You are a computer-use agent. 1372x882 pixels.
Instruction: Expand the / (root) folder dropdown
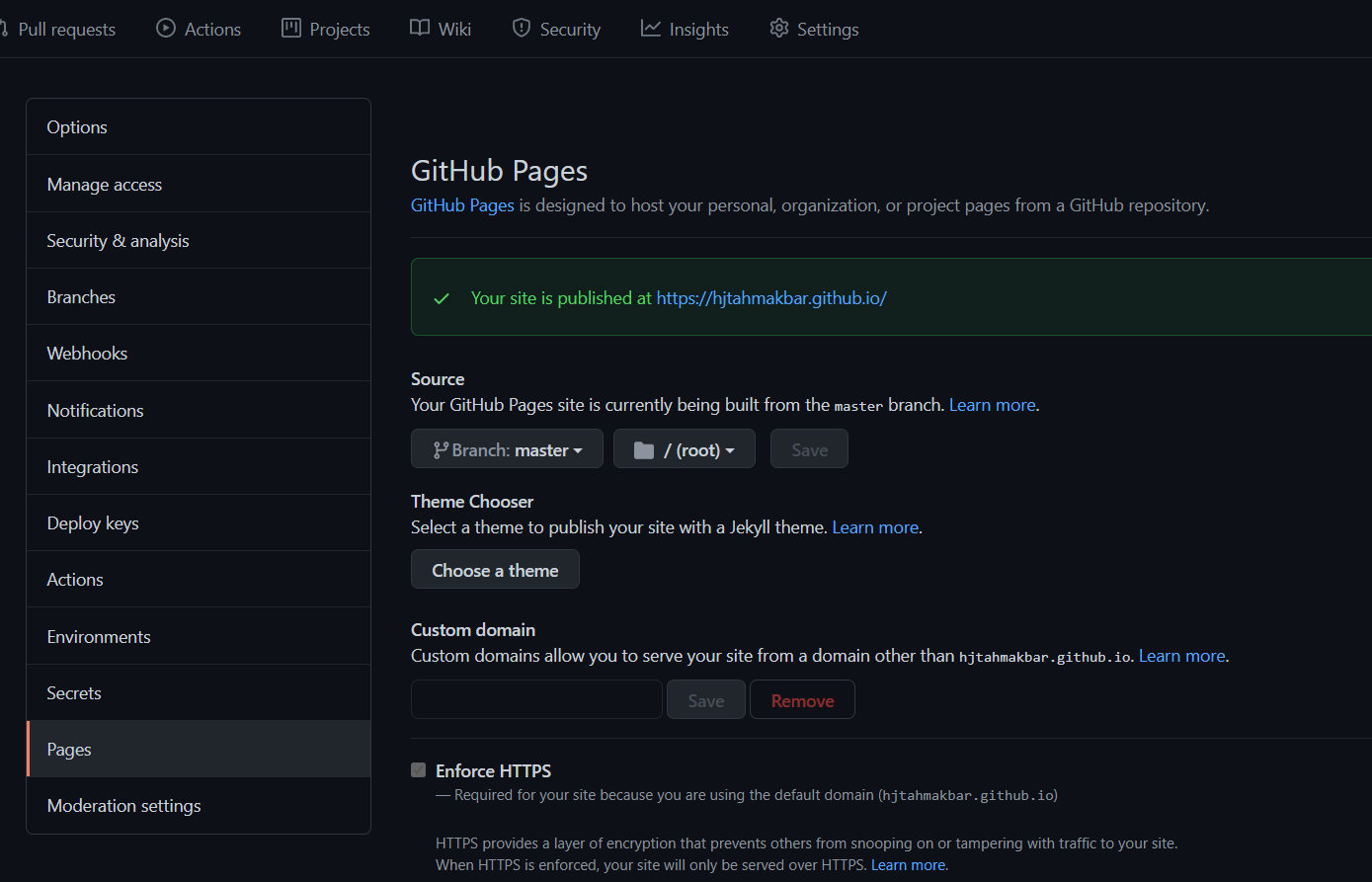coord(685,449)
